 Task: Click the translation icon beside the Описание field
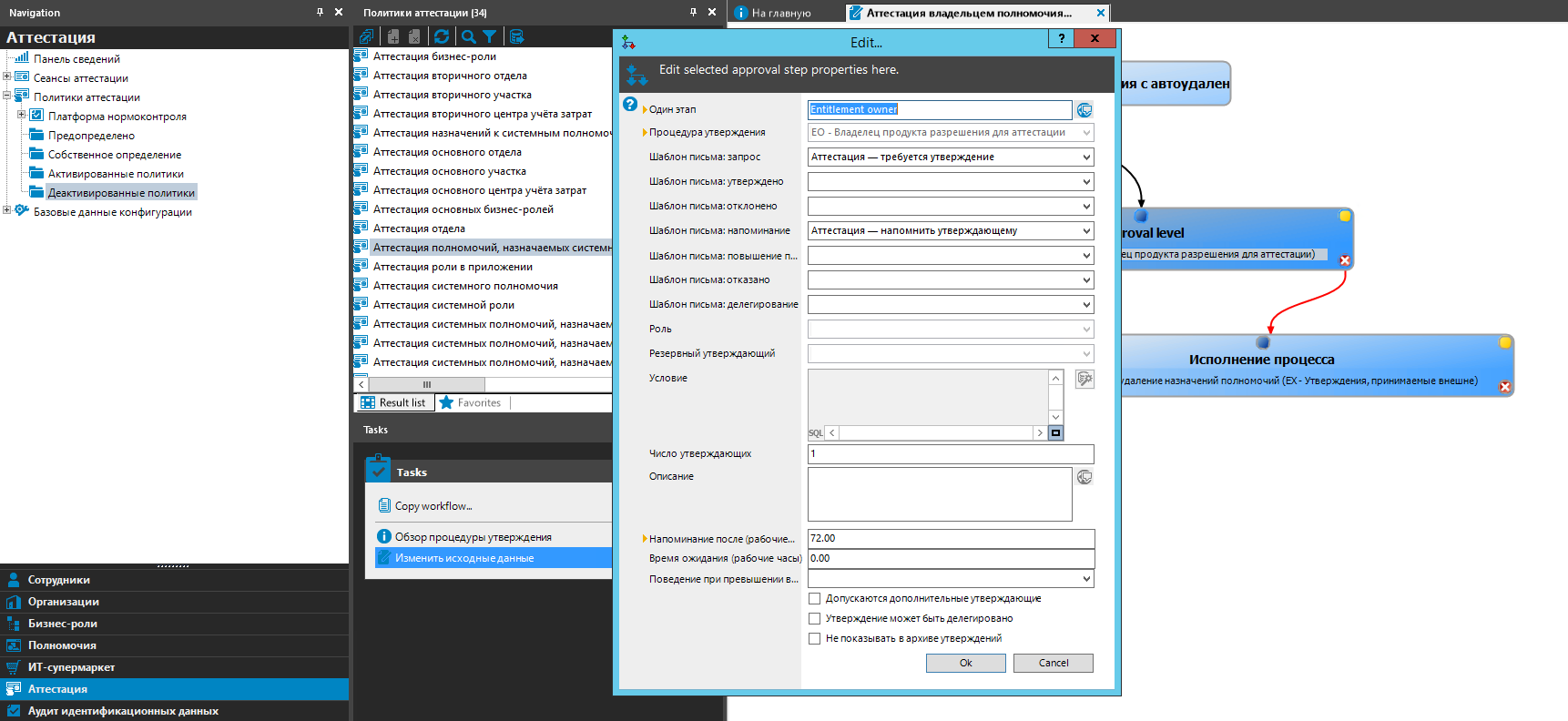pos(1084,477)
